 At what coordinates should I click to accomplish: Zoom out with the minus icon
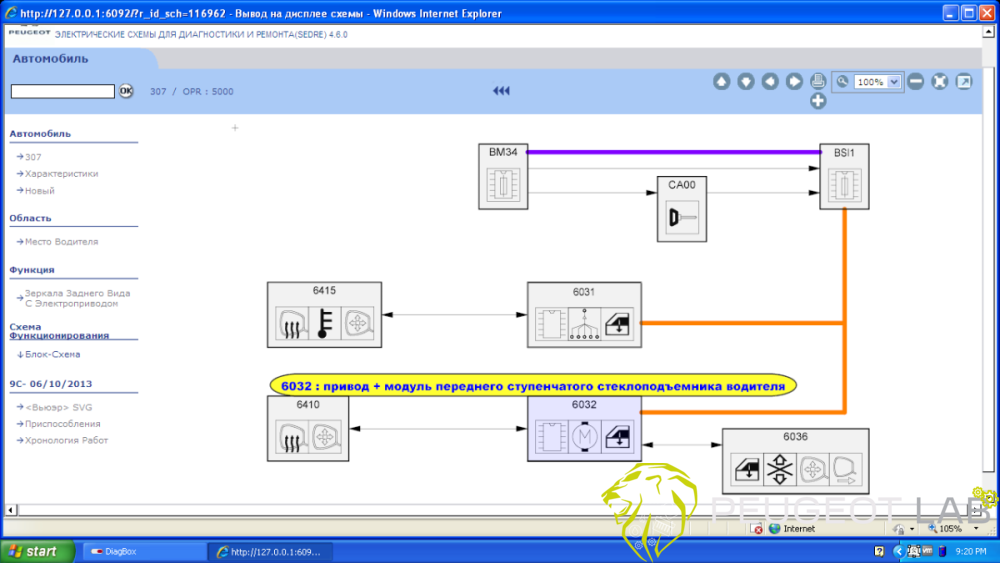click(915, 82)
